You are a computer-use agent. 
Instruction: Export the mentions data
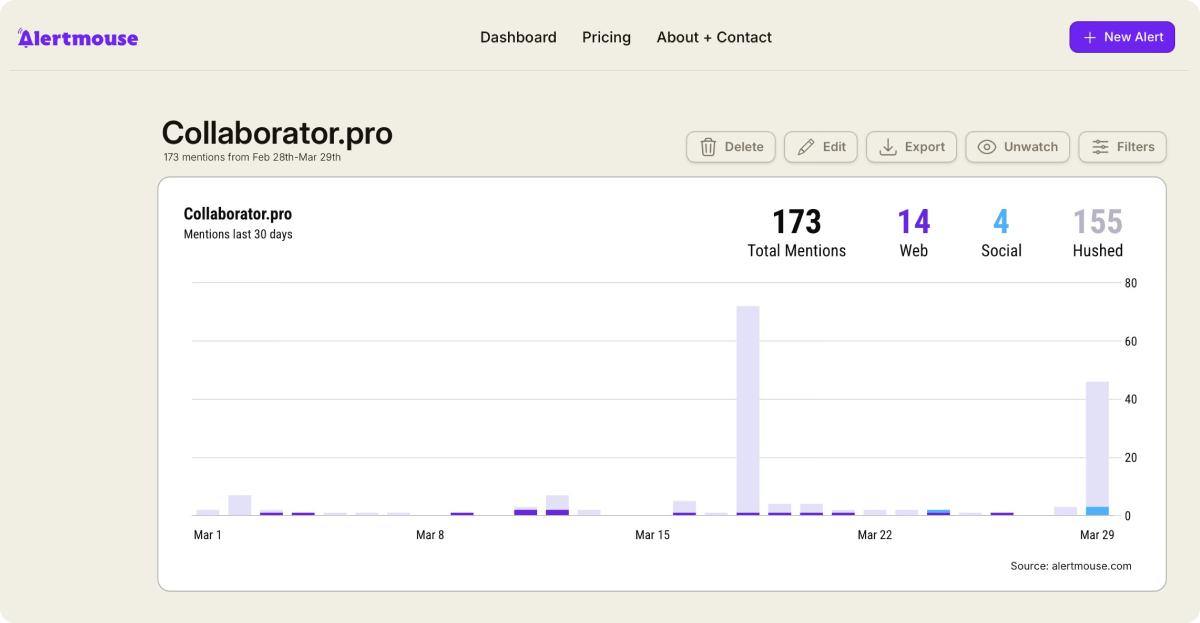coord(912,147)
